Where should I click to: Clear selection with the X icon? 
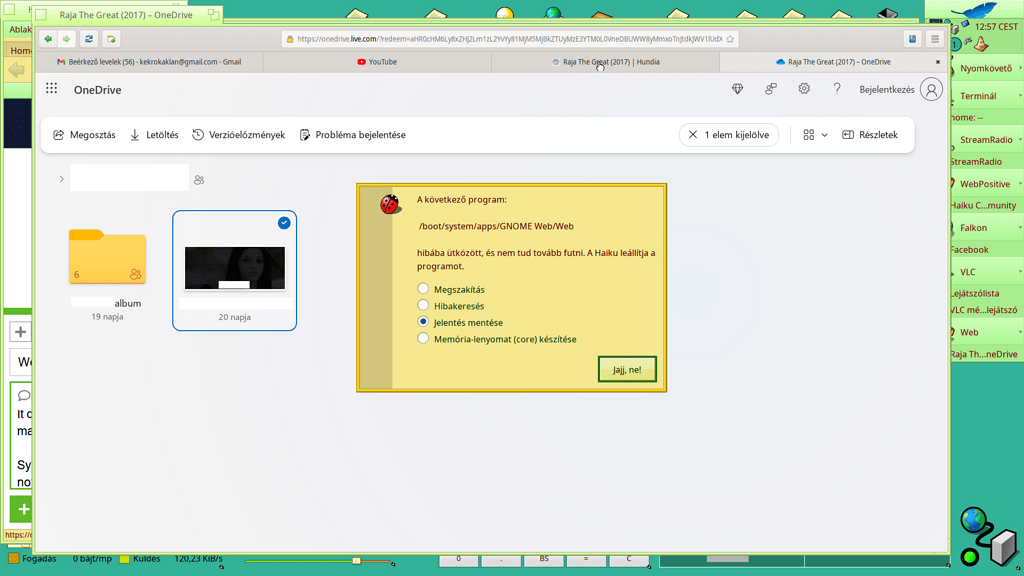click(693, 135)
